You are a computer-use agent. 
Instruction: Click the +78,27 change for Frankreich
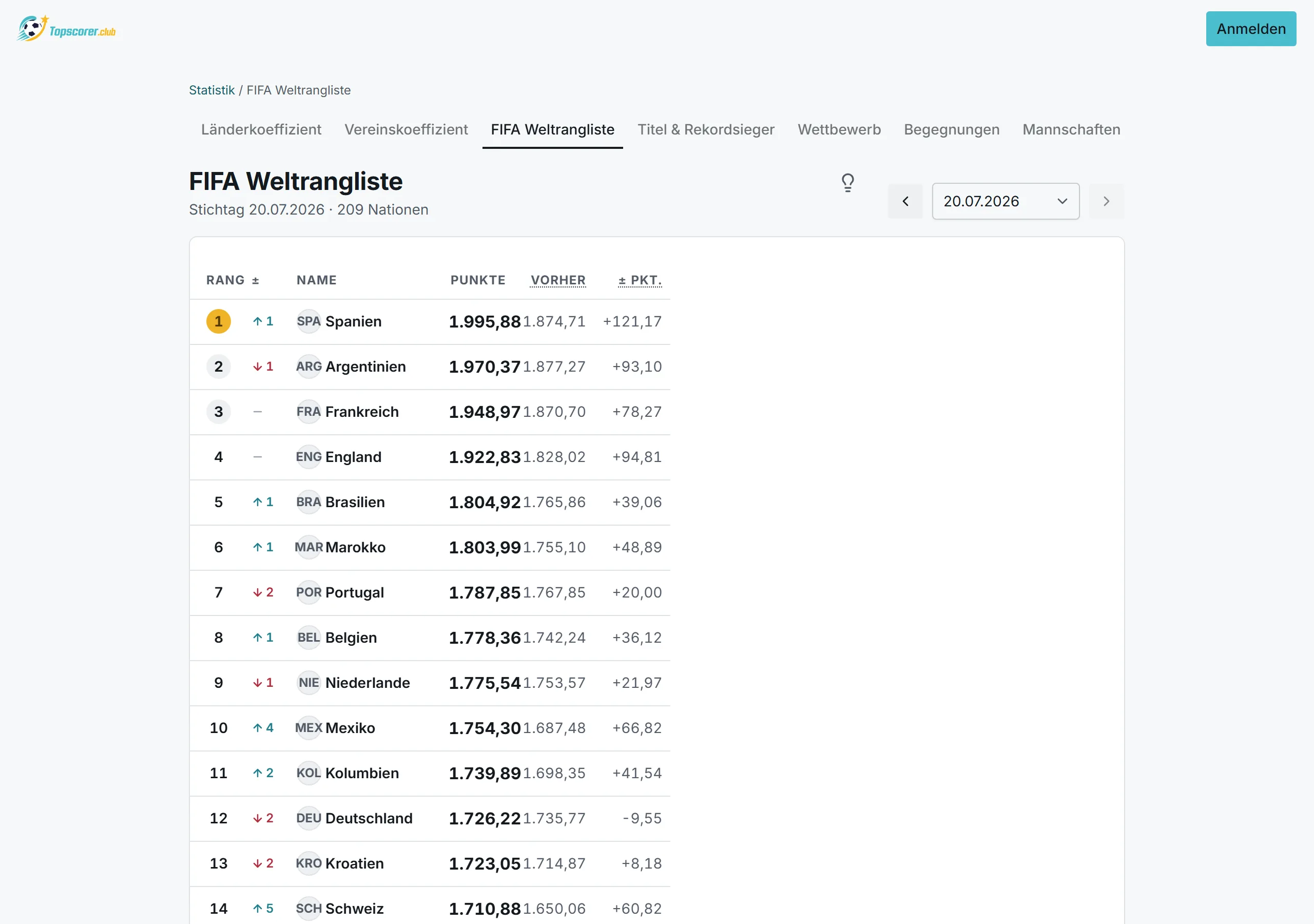[x=637, y=412]
